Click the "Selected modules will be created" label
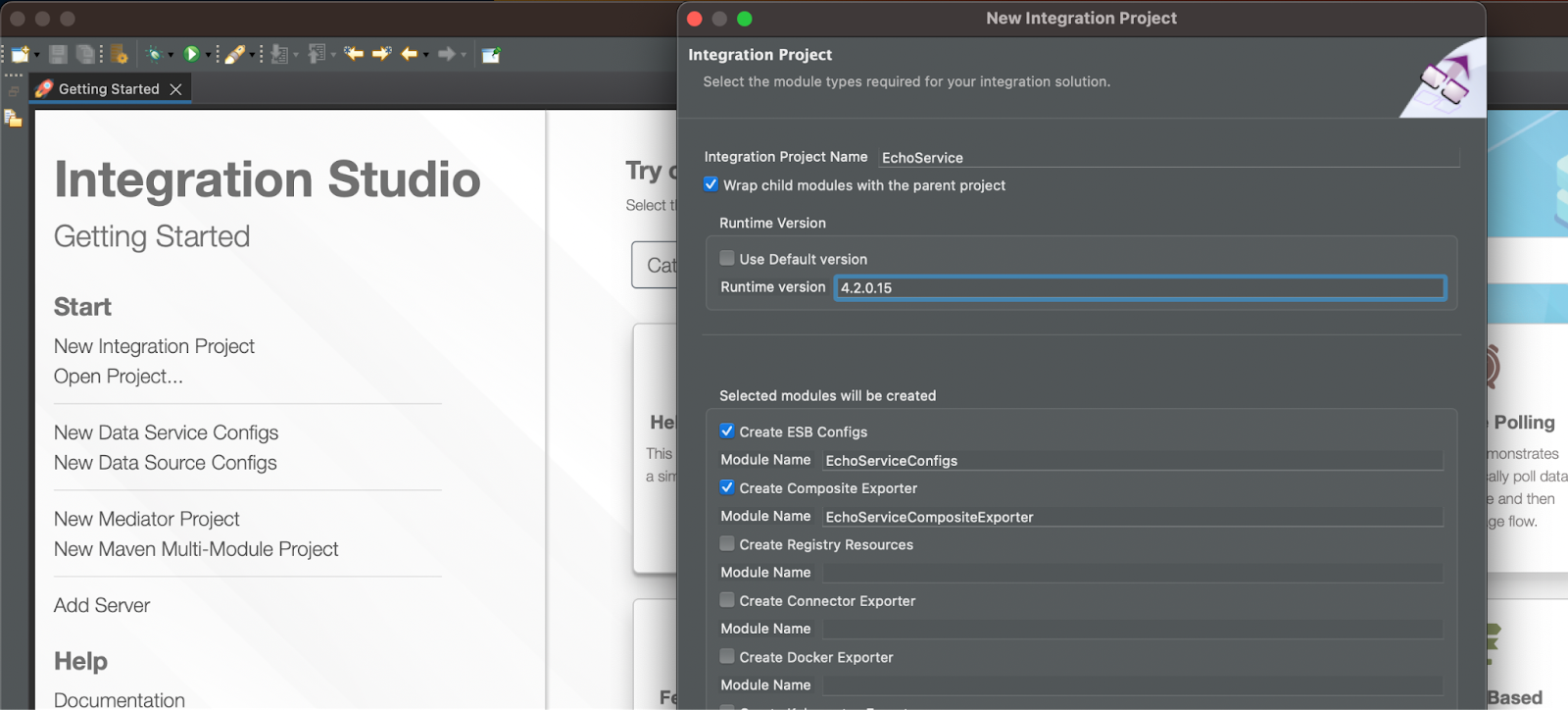Image resolution: width=1568 pixels, height=710 pixels. pyautogui.click(x=827, y=395)
